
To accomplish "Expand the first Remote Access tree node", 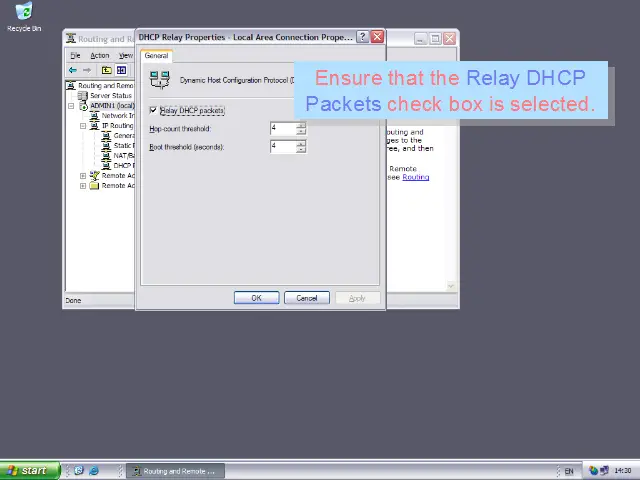I will pos(83,176).
